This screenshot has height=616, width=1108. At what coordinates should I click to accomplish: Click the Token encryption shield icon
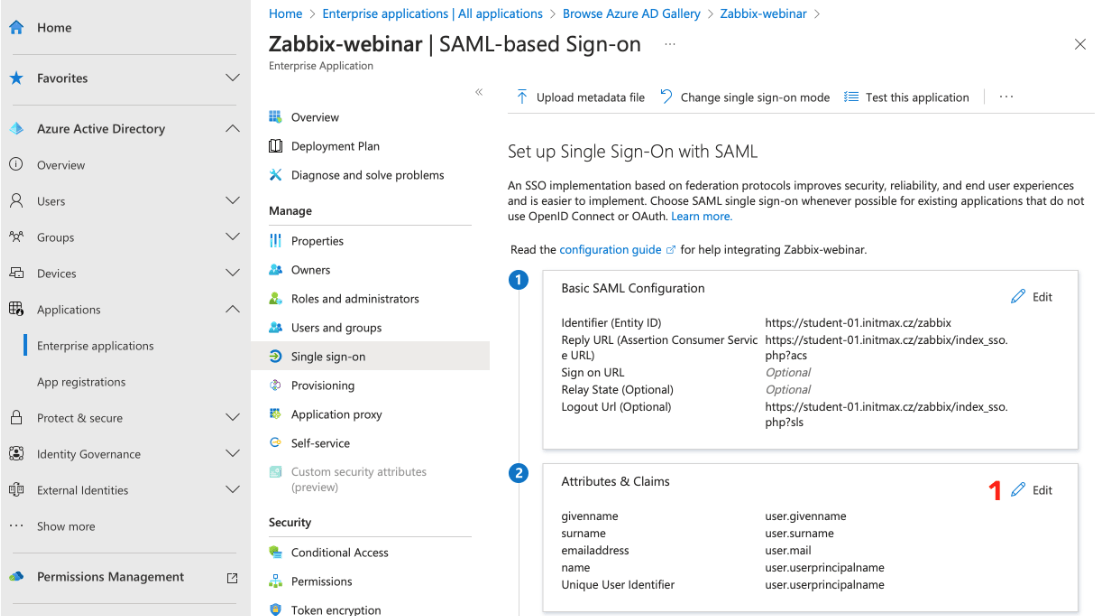tap(276, 609)
